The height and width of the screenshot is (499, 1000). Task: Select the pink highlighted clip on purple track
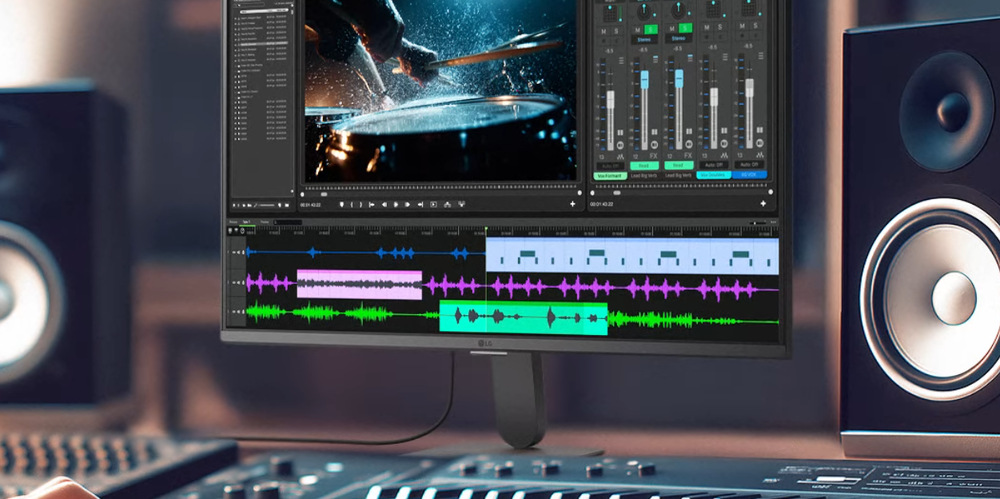(360, 284)
